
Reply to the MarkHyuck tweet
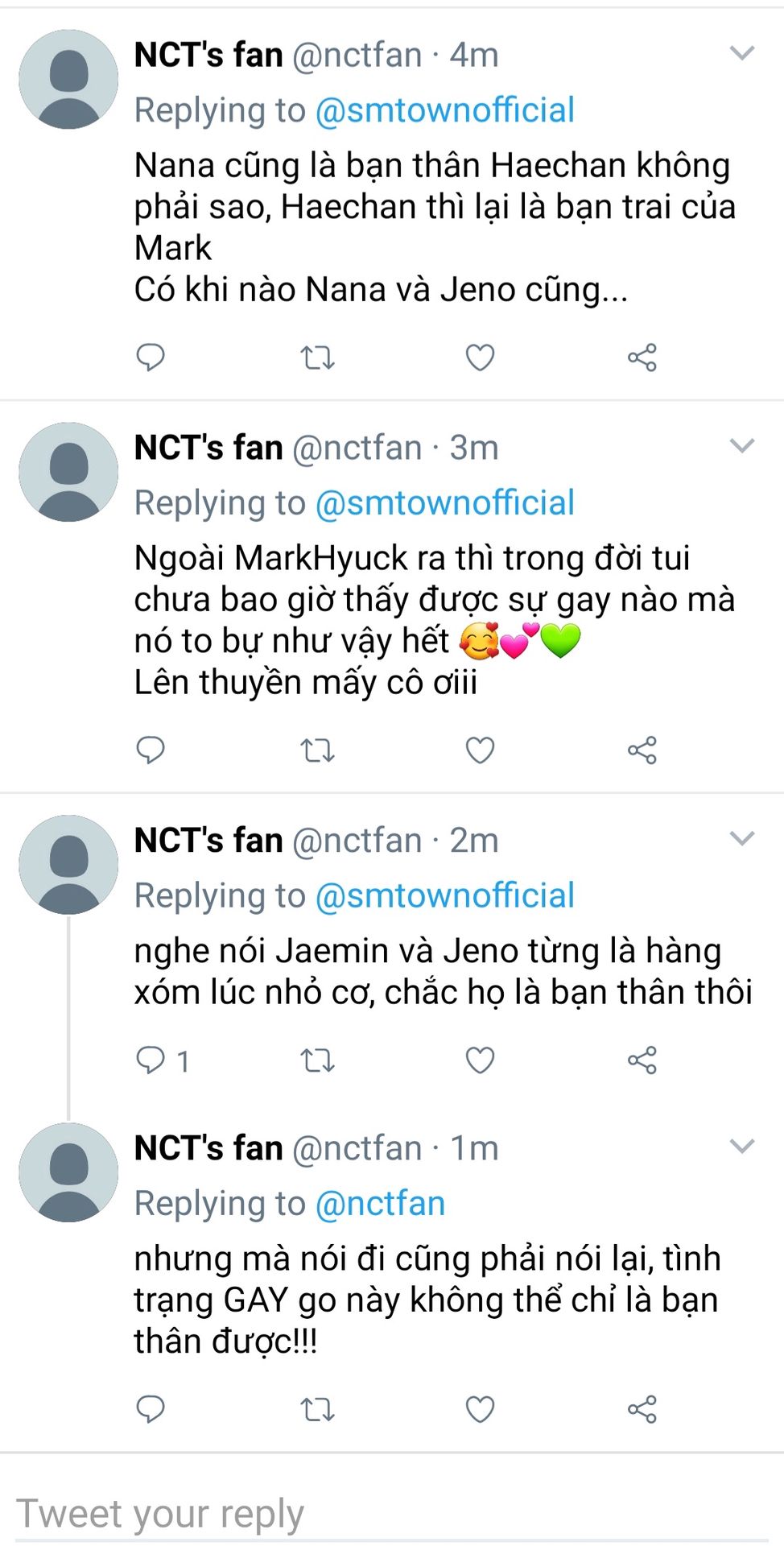coord(151,750)
